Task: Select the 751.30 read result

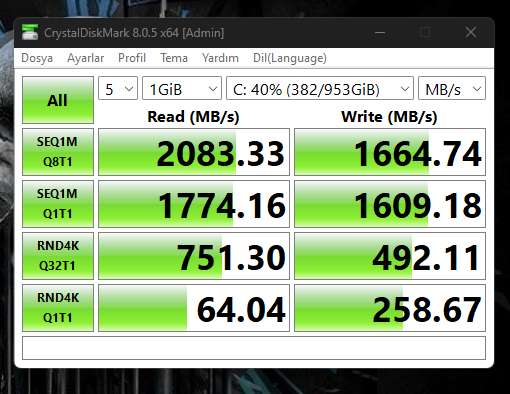Action: click(194, 256)
